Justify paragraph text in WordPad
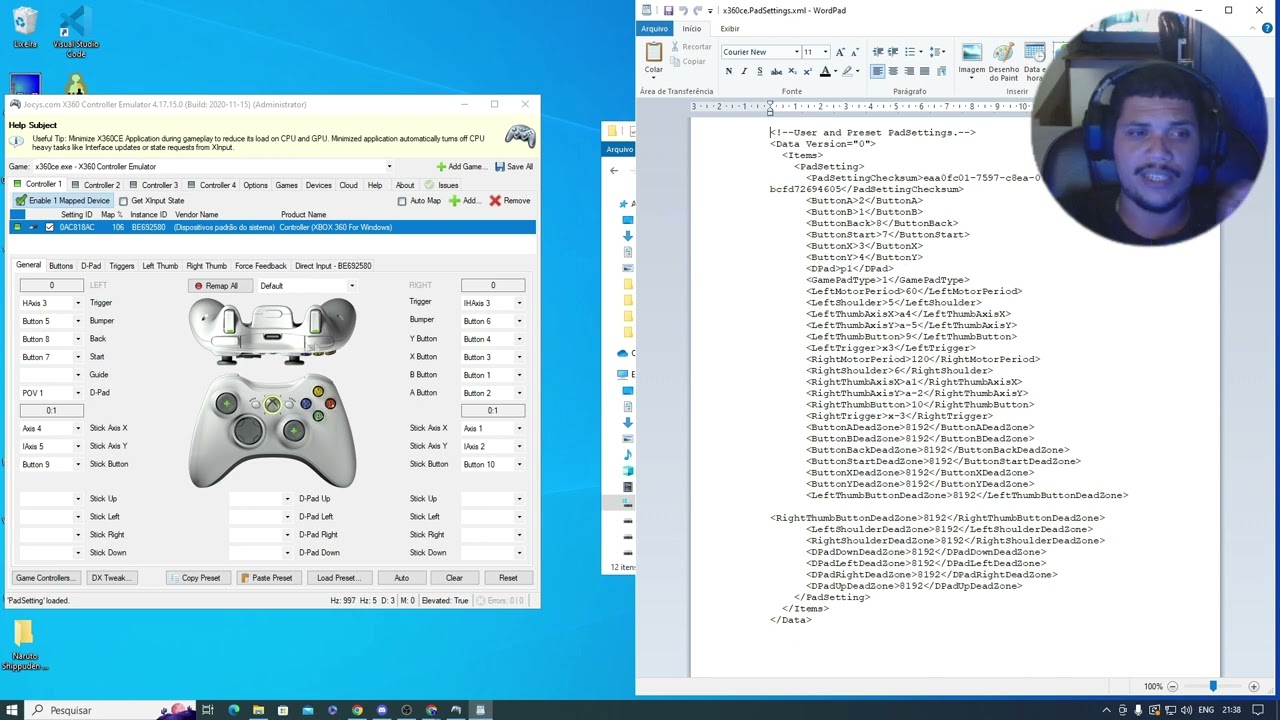 pos(924,71)
